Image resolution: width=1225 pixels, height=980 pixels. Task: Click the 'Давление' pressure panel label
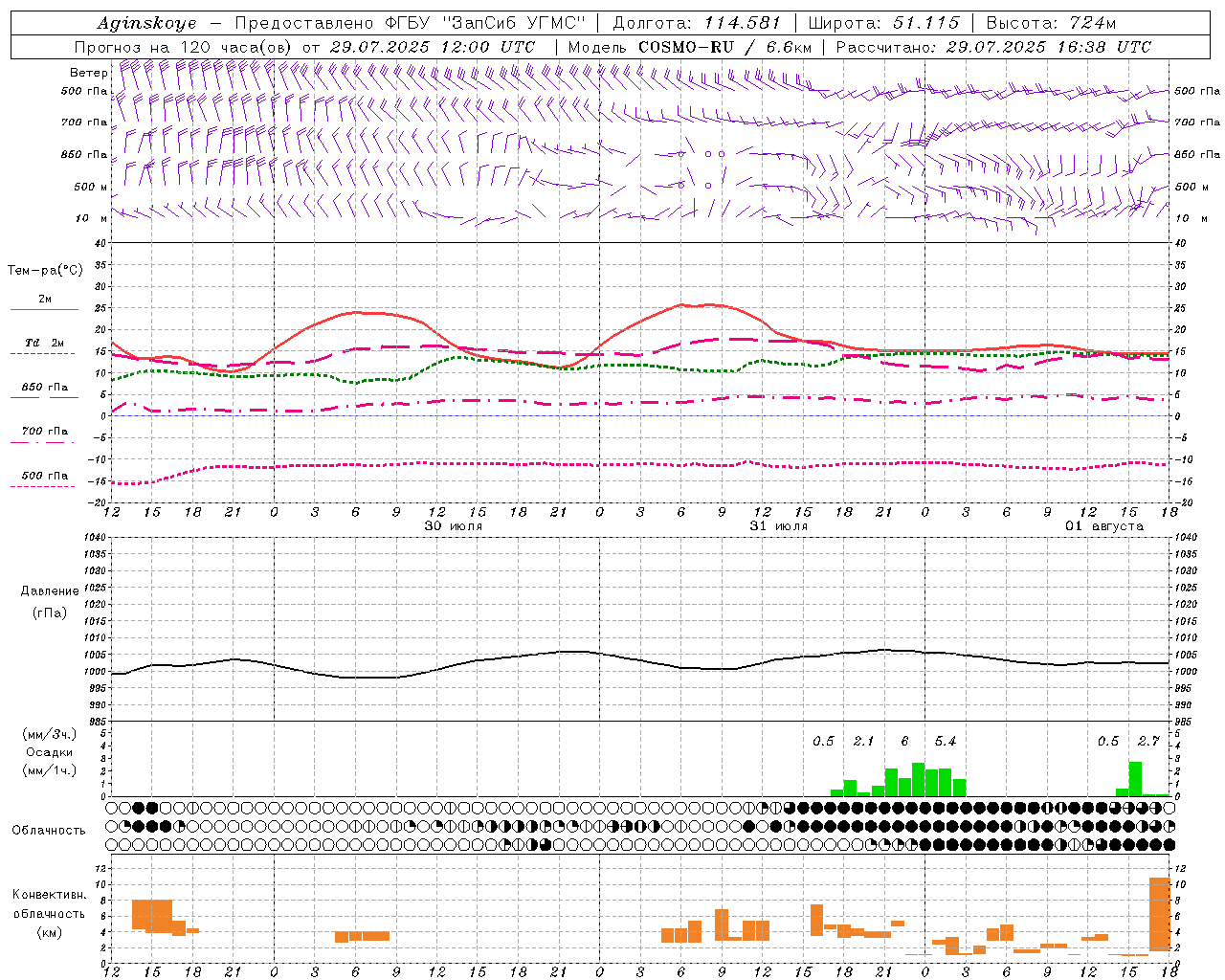[x=49, y=591]
